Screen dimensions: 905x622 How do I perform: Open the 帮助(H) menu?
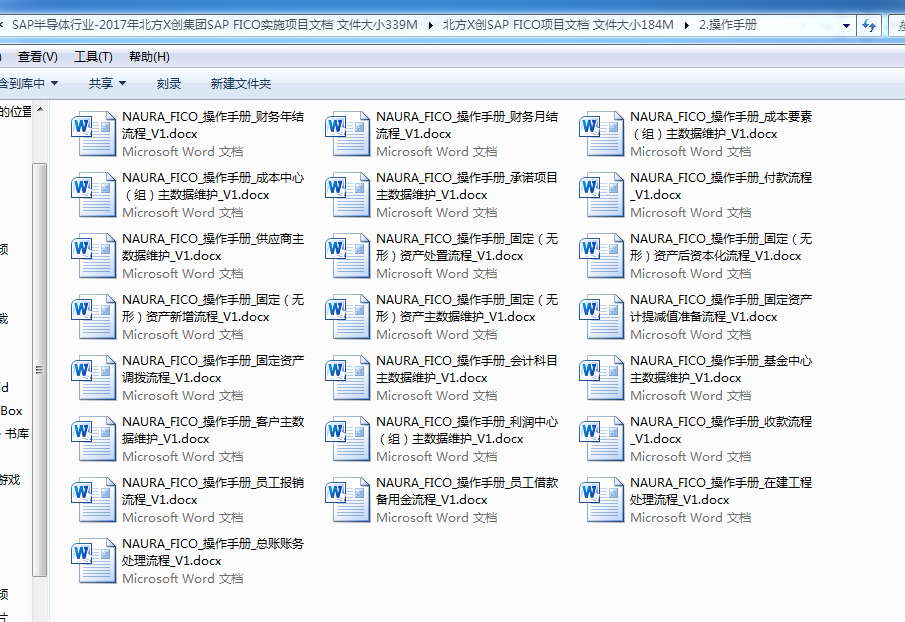[149, 57]
